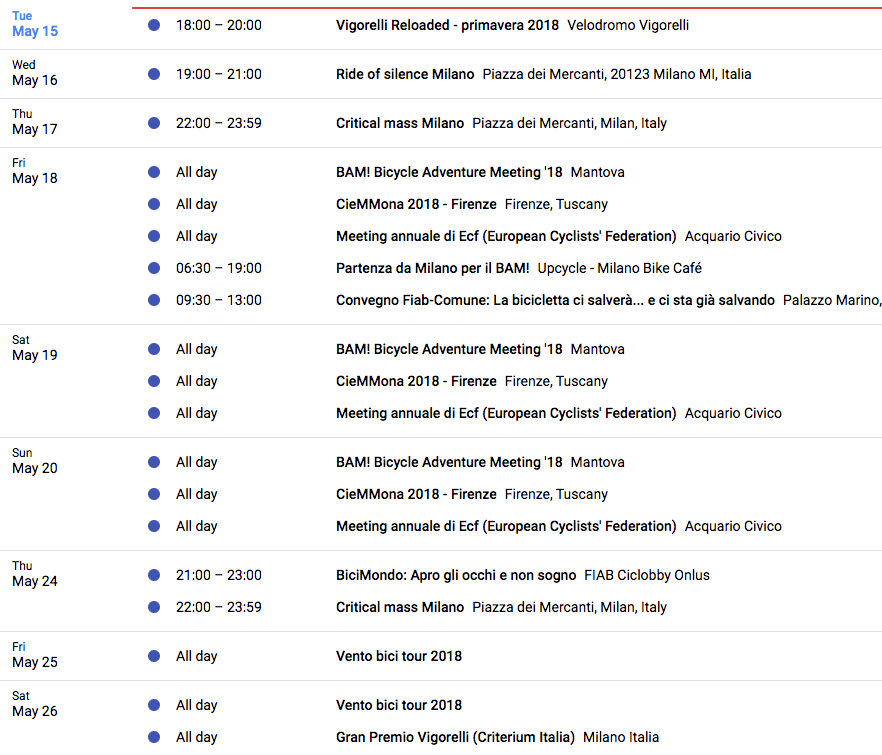The height and width of the screenshot is (755, 882).
Task: Open Gran Premio Vigorelli (Criterium Italia) event
Action: click(455, 738)
